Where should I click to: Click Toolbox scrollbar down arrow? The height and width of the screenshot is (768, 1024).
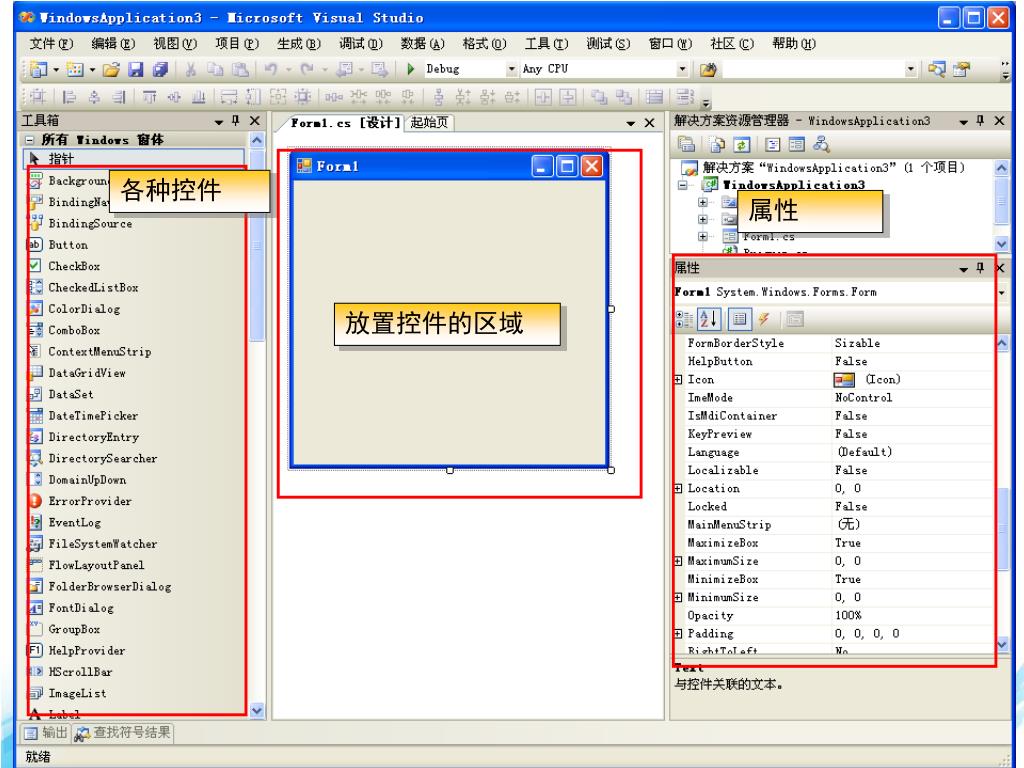(257, 711)
